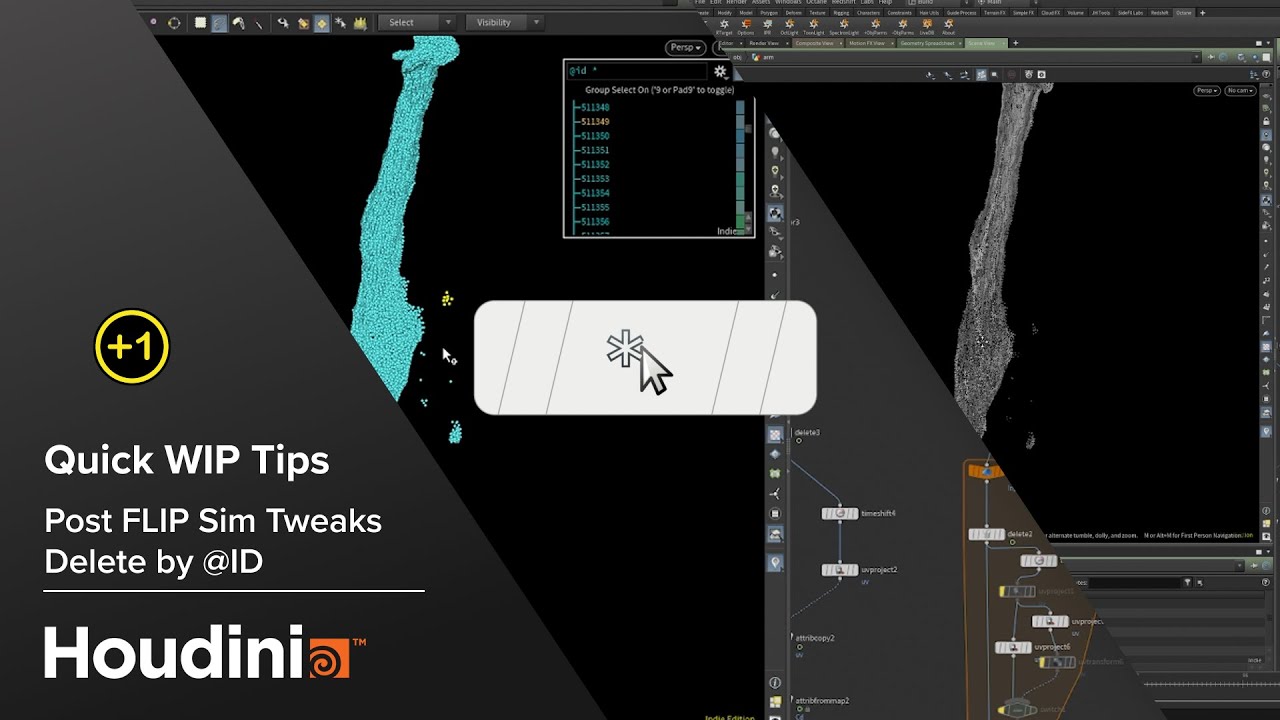Click the gear icon beside the @id field
Screen dimensions: 1280x720
click(x=720, y=71)
